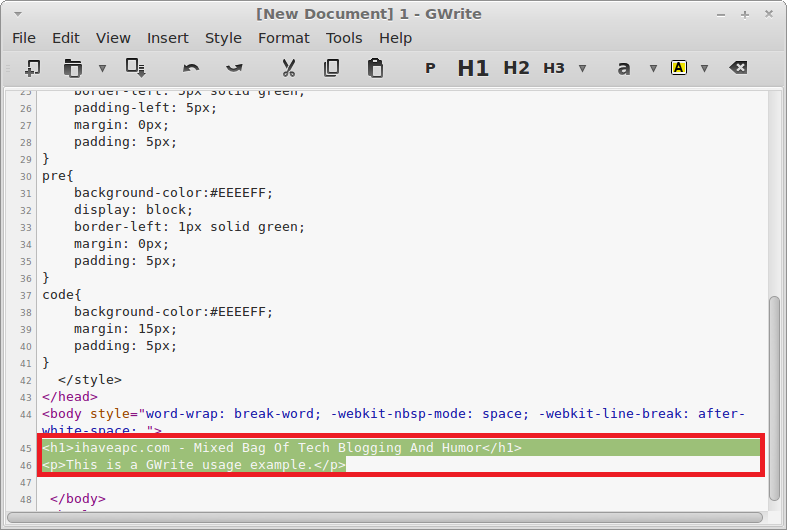
Task: Maximize the GWrite window with plus button
Action: point(745,15)
